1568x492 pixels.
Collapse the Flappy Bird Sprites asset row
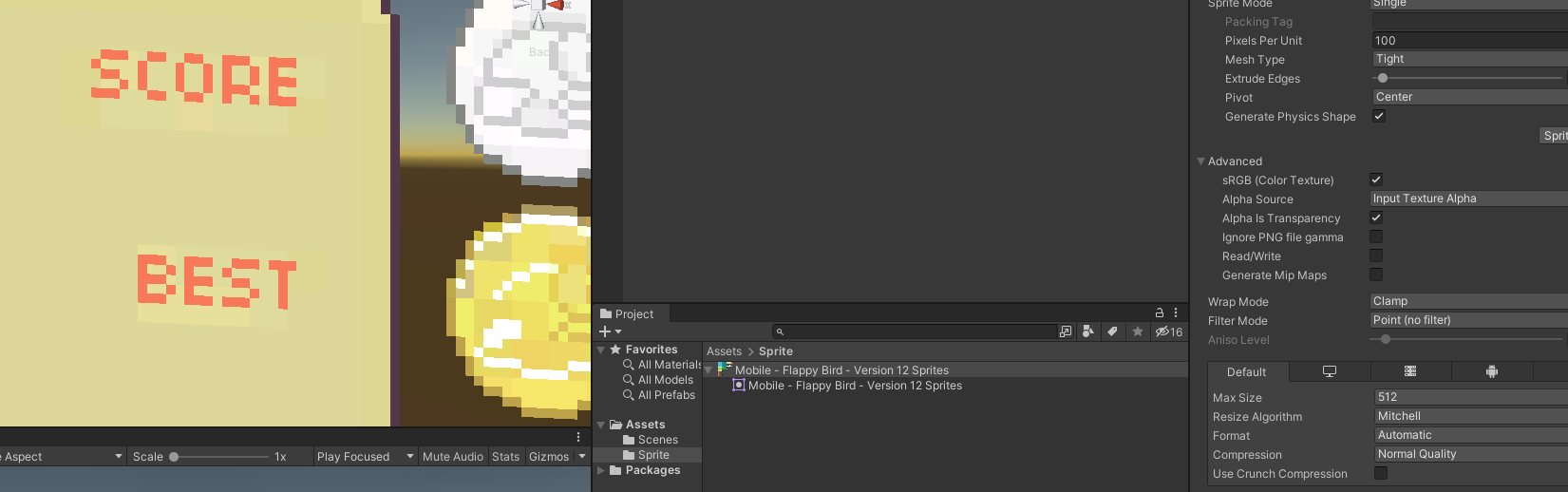pos(708,370)
